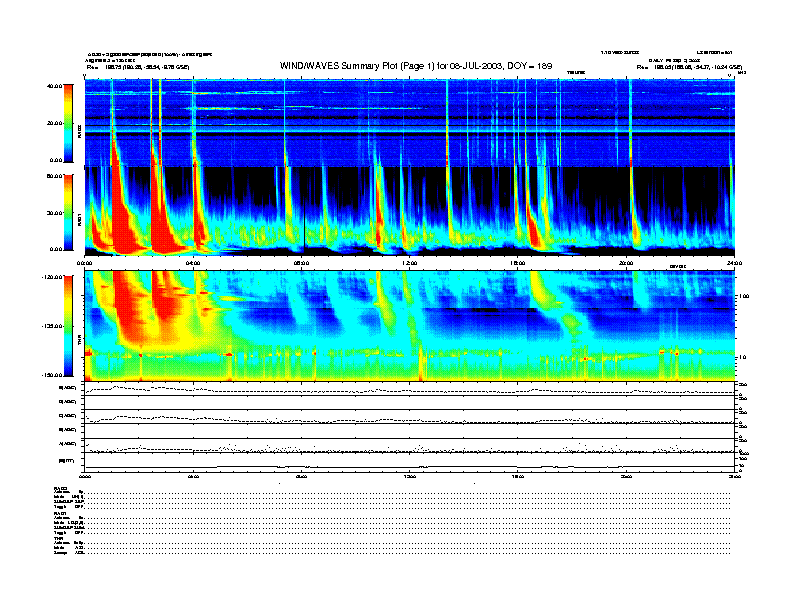Click 16:00 label under the RAD1 spectrogram
Viewport: 792px width, 612px height.
pyautogui.click(x=518, y=263)
